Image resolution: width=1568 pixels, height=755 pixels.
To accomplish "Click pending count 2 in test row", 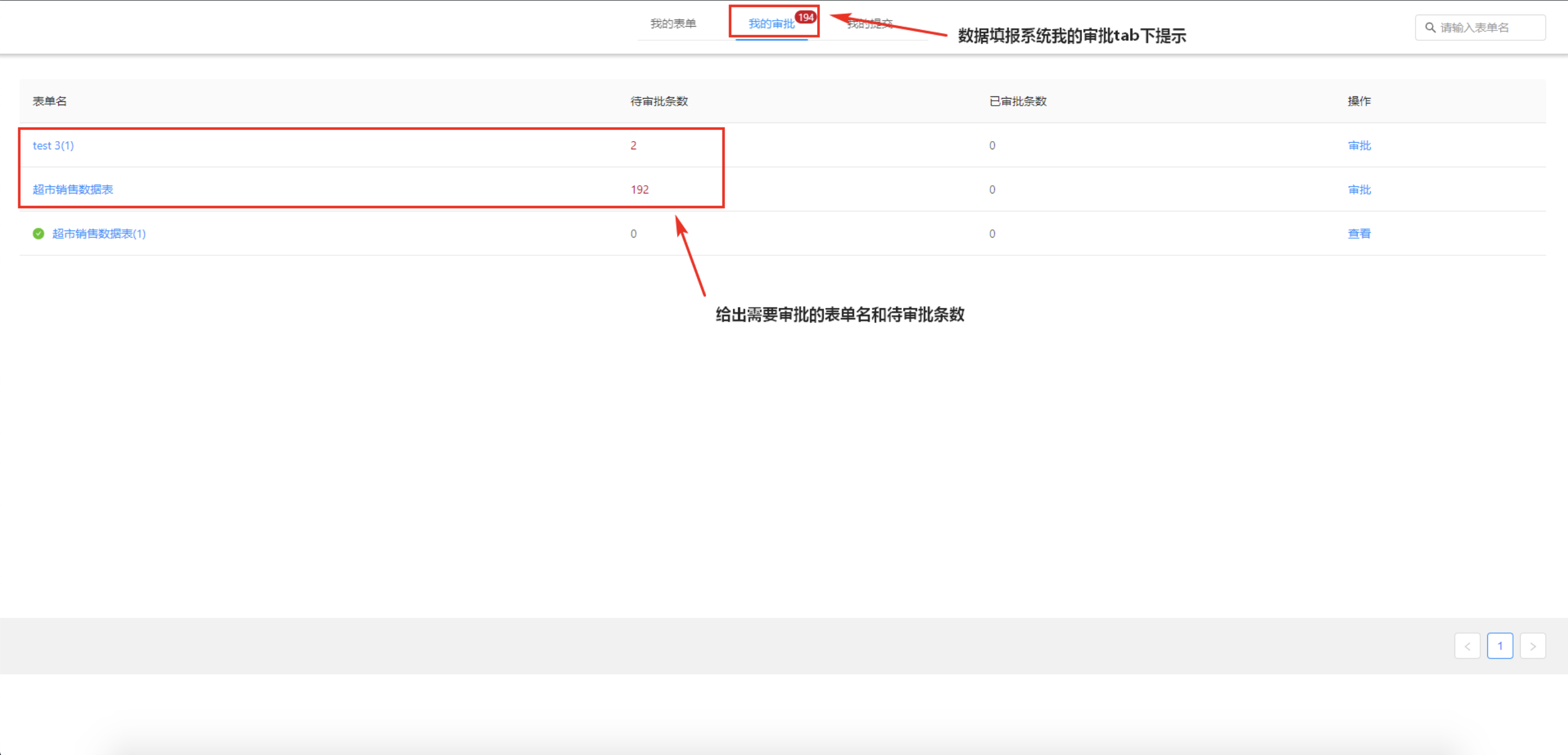I will 633,145.
